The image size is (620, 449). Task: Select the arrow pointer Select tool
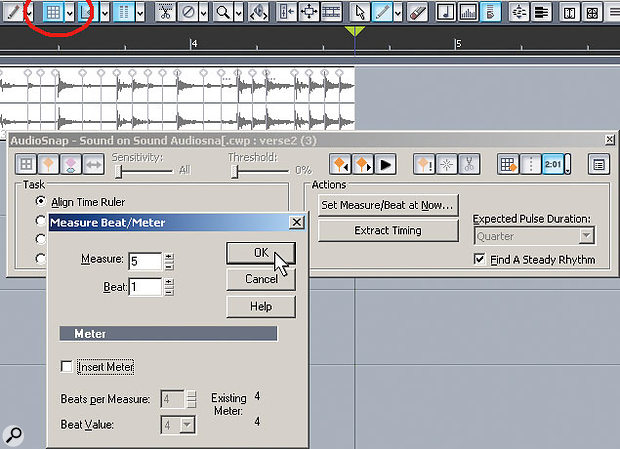pyautogui.click(x=360, y=12)
